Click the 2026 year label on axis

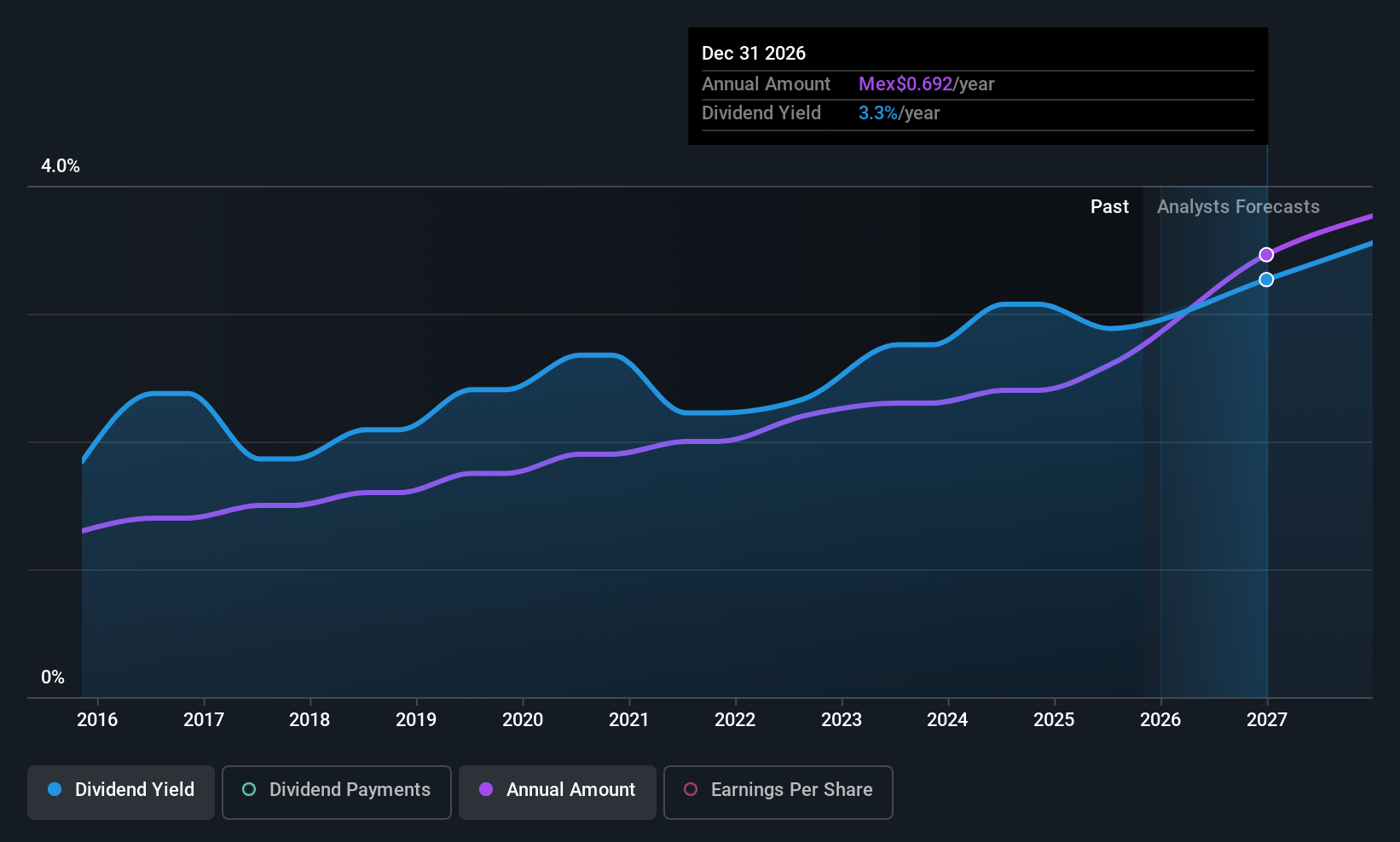coord(1160,720)
